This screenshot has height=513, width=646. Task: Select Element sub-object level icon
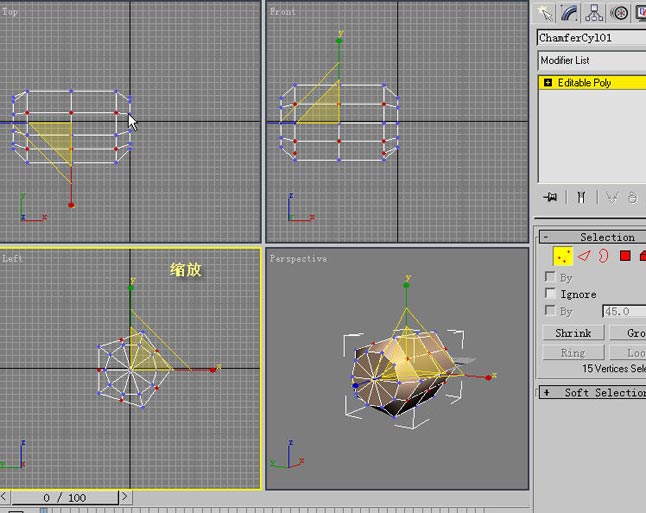643,256
